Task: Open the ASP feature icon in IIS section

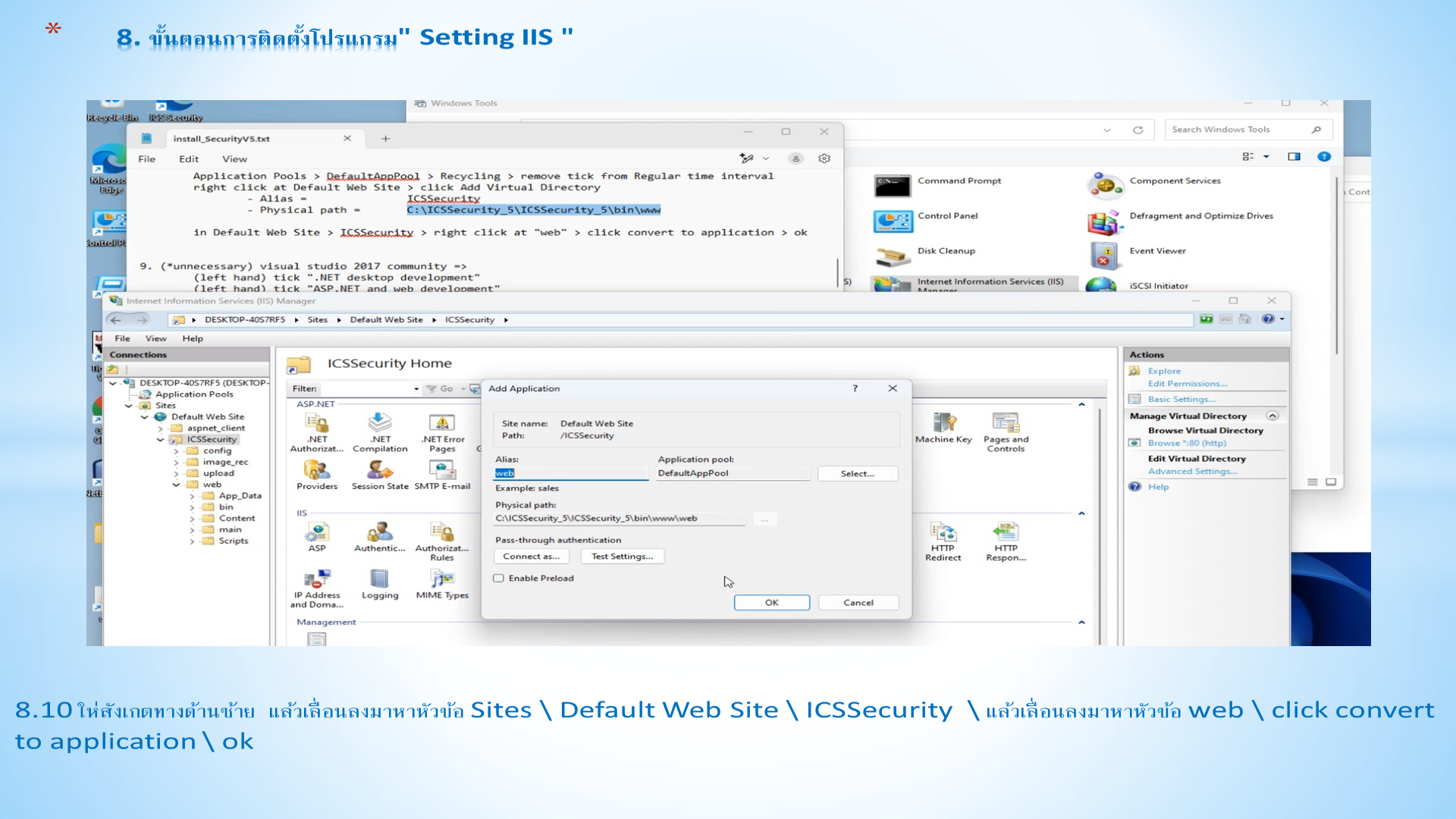Action: pos(317,537)
